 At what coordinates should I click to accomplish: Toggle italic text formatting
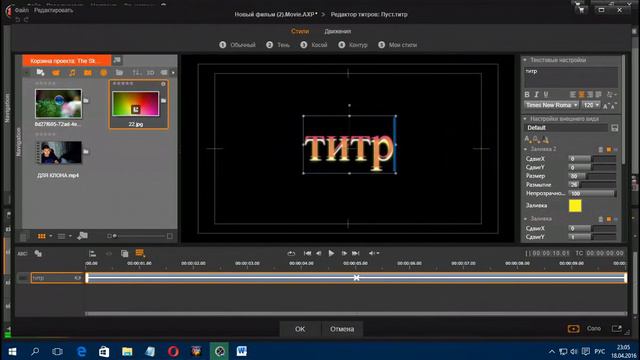pos(536,94)
